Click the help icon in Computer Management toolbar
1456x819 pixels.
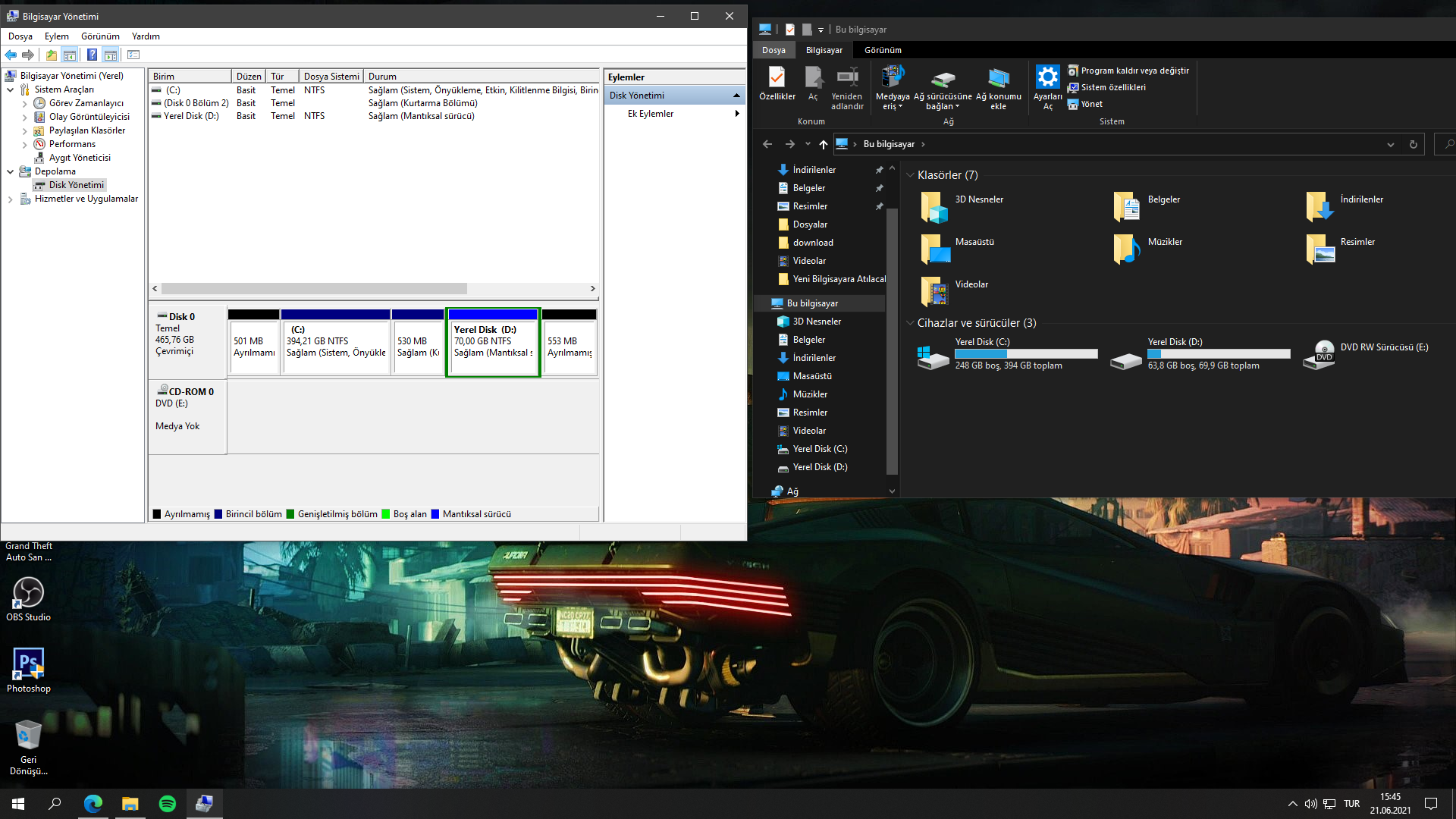(92, 55)
